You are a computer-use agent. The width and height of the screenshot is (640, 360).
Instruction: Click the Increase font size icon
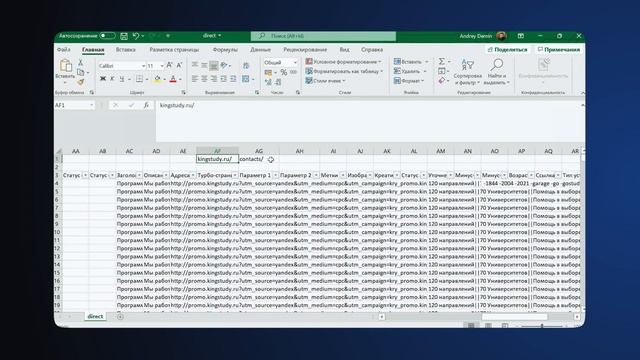click(x=169, y=65)
